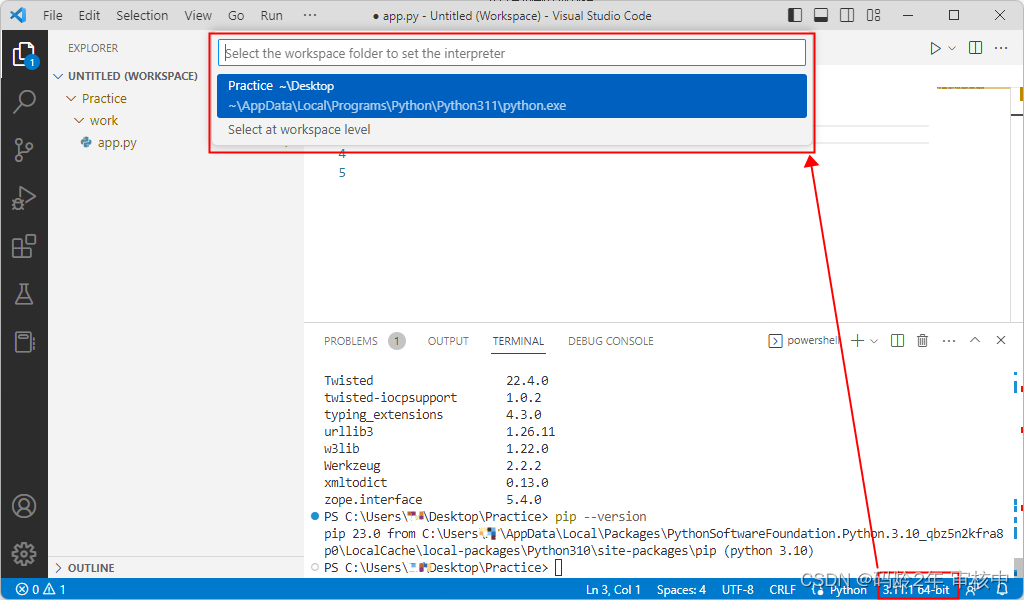
Task: Choose Select at workspace level
Action: [x=512, y=130]
